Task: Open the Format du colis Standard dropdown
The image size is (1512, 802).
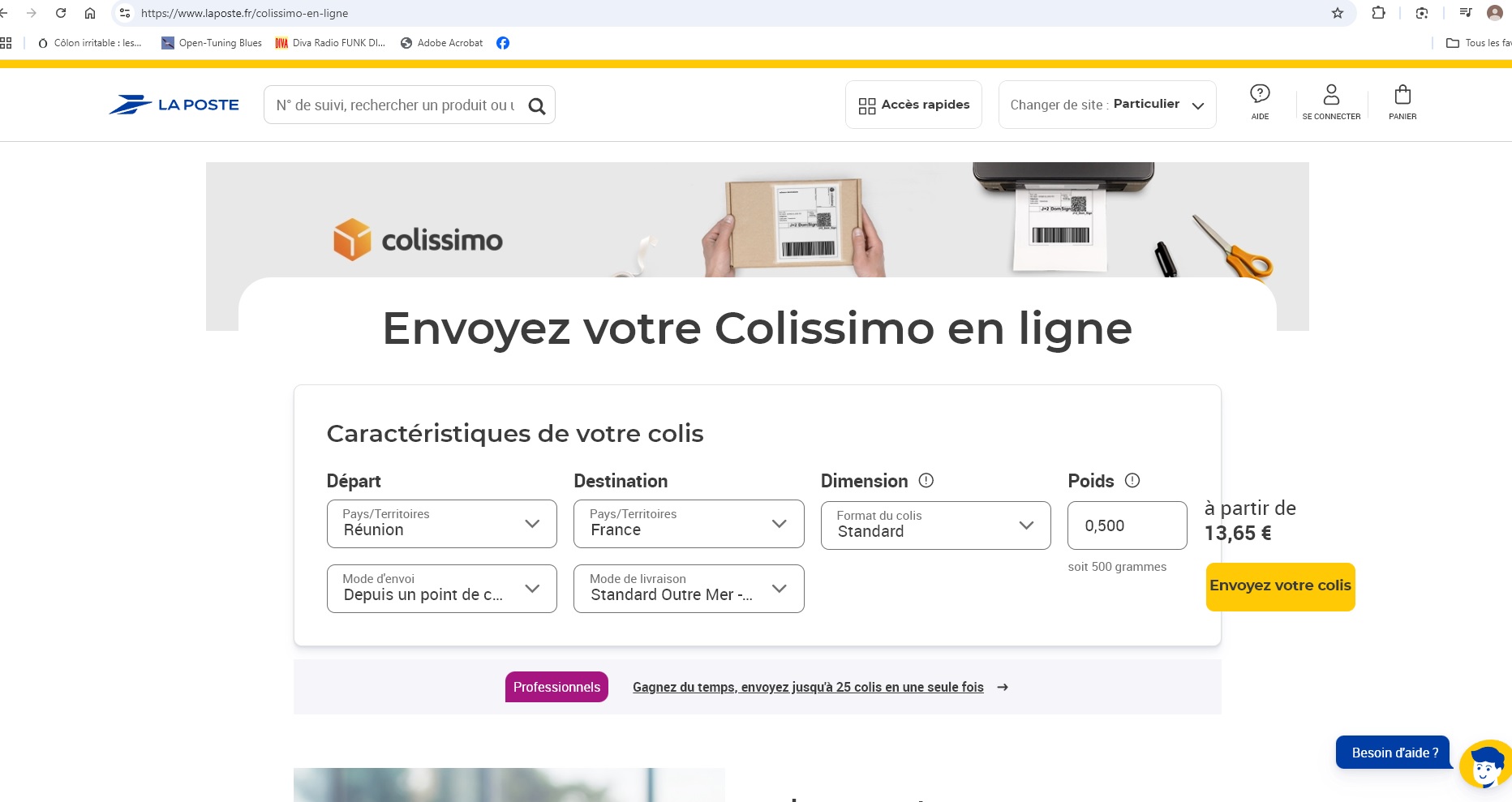Action: 936,525
